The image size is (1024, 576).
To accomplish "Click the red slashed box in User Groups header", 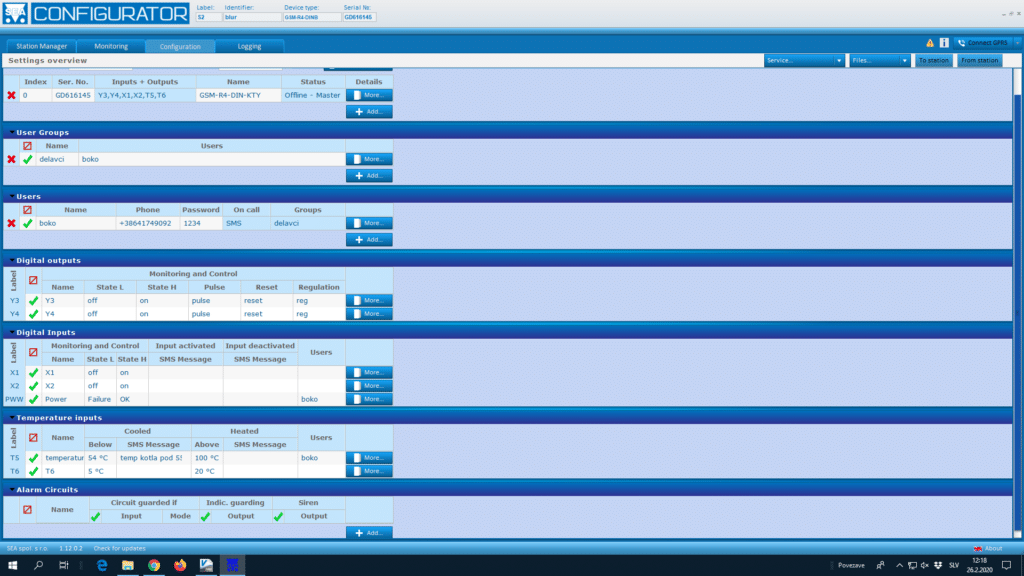I will click(27, 146).
